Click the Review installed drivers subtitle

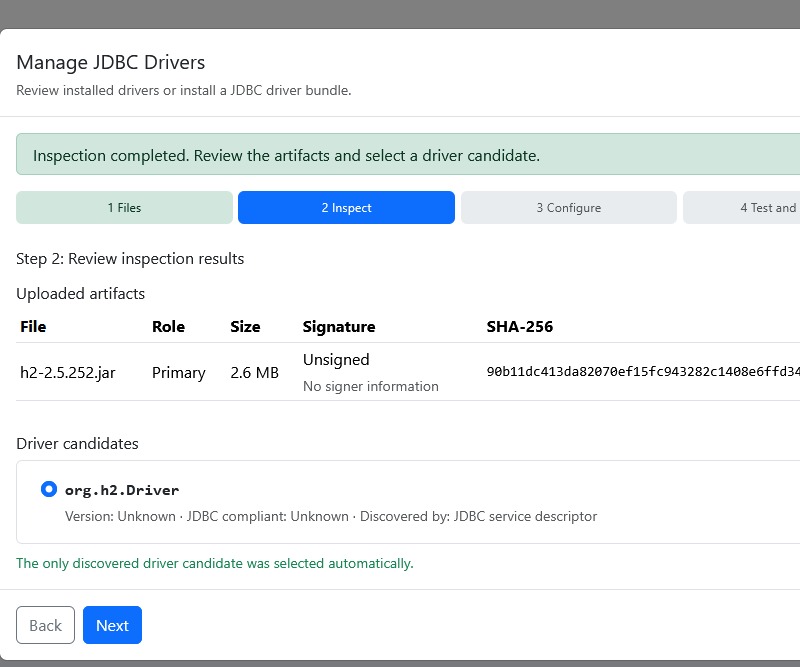(x=184, y=90)
